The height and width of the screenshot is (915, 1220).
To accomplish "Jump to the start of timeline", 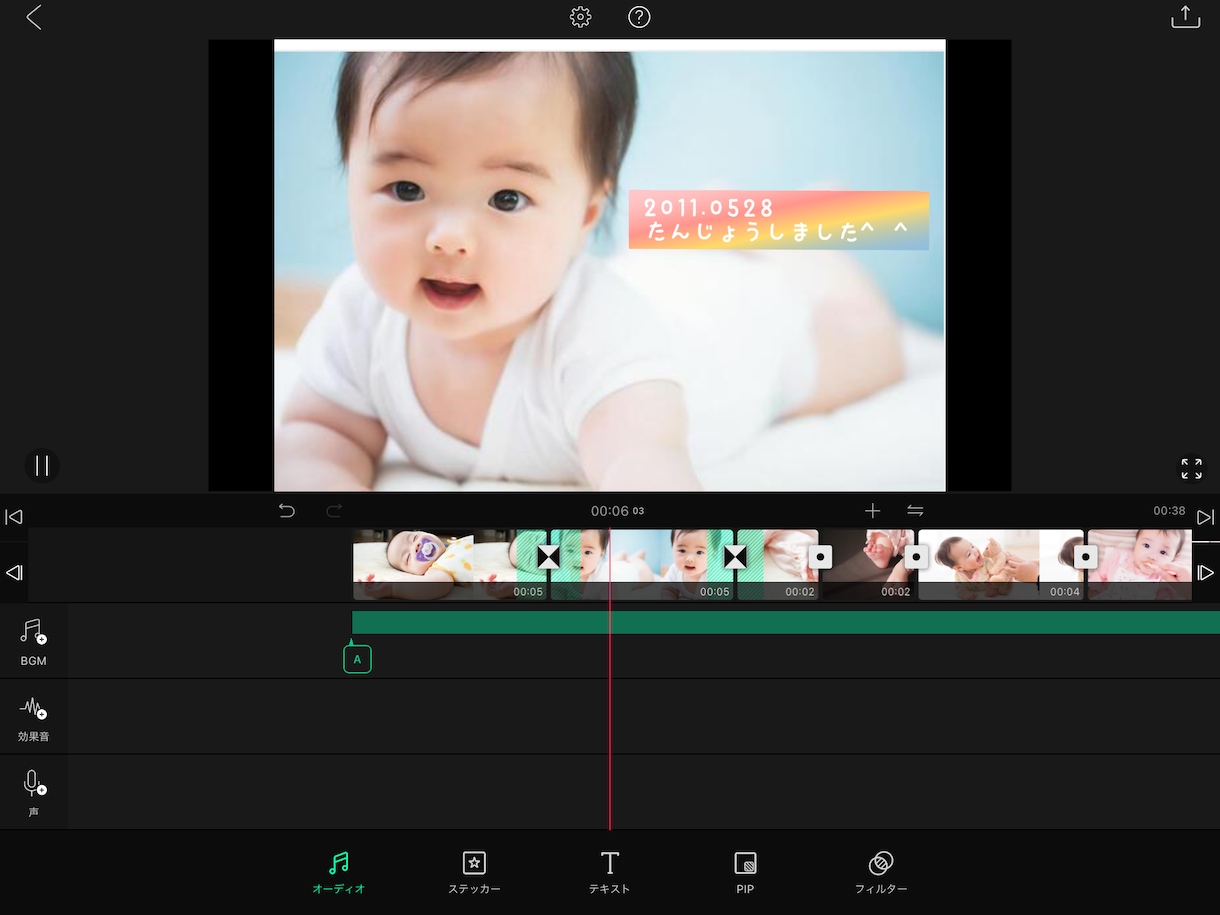I will tap(14, 517).
